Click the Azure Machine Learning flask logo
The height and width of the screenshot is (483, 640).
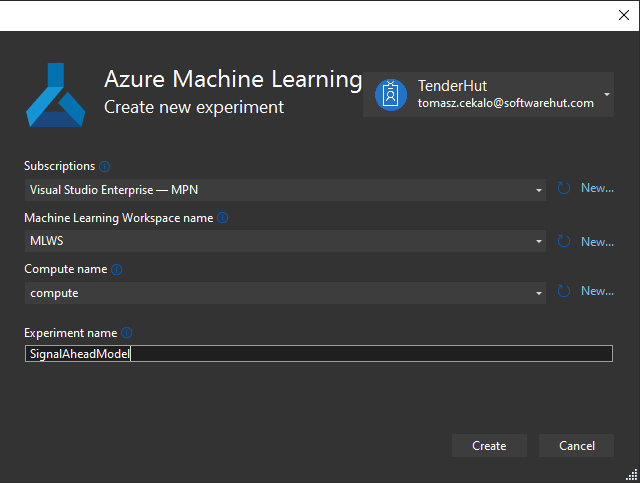56,95
